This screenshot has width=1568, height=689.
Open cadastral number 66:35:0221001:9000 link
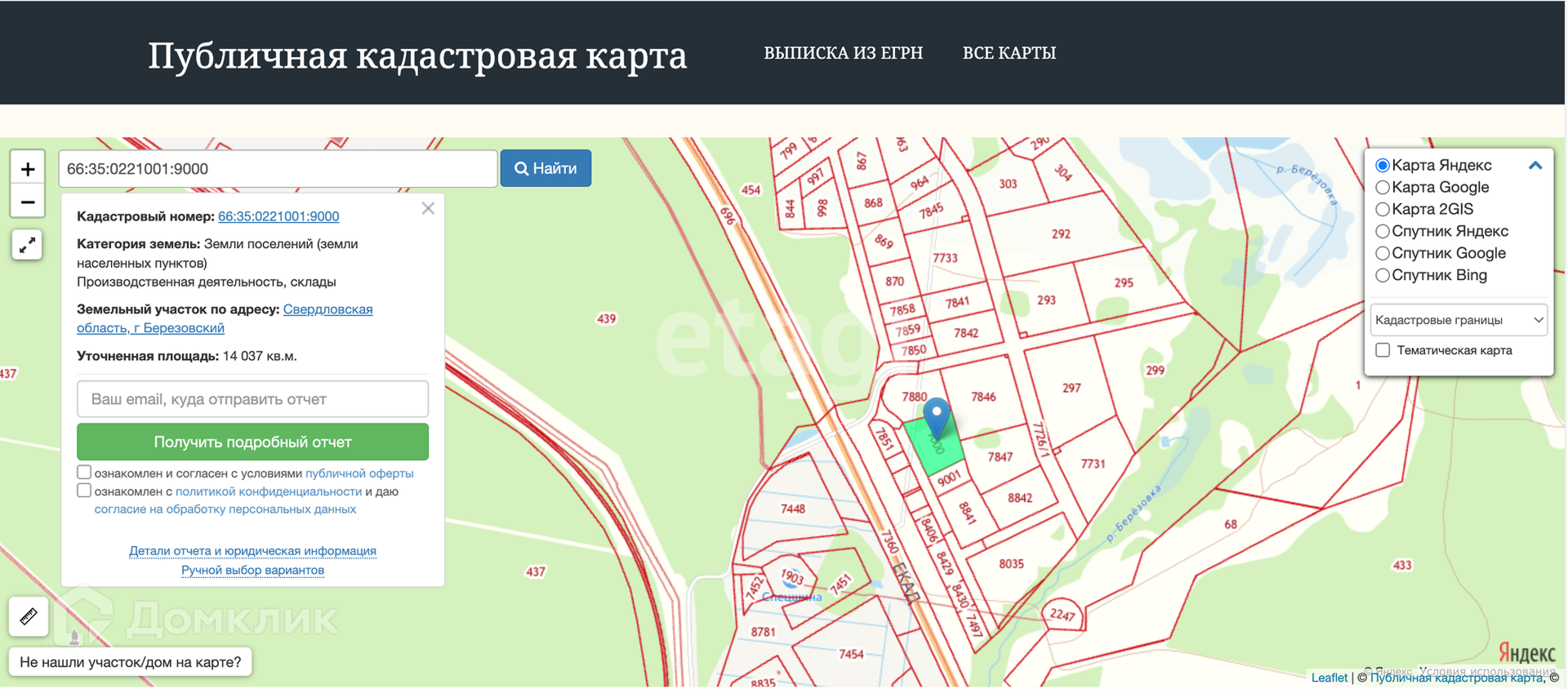click(278, 216)
